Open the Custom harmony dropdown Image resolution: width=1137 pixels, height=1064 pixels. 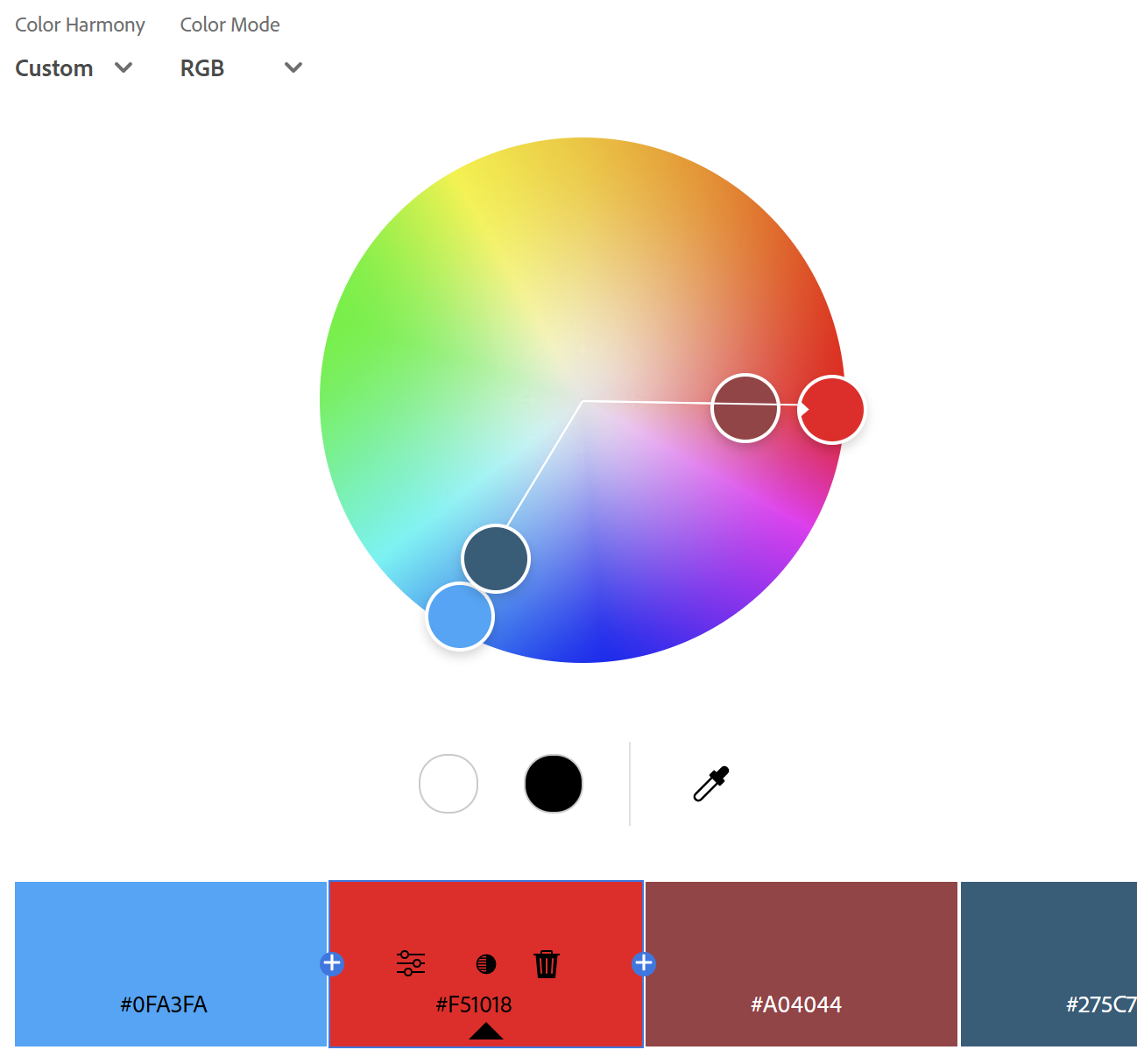[74, 68]
